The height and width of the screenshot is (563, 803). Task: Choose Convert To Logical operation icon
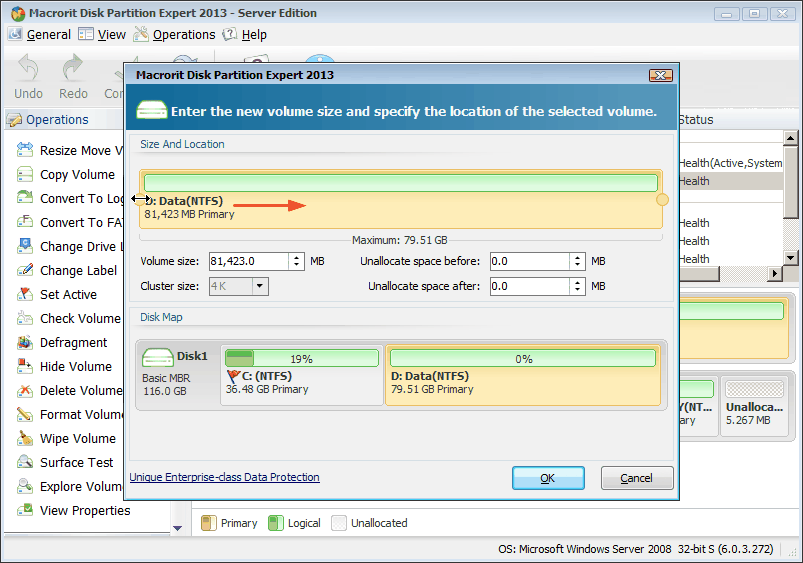[25, 198]
